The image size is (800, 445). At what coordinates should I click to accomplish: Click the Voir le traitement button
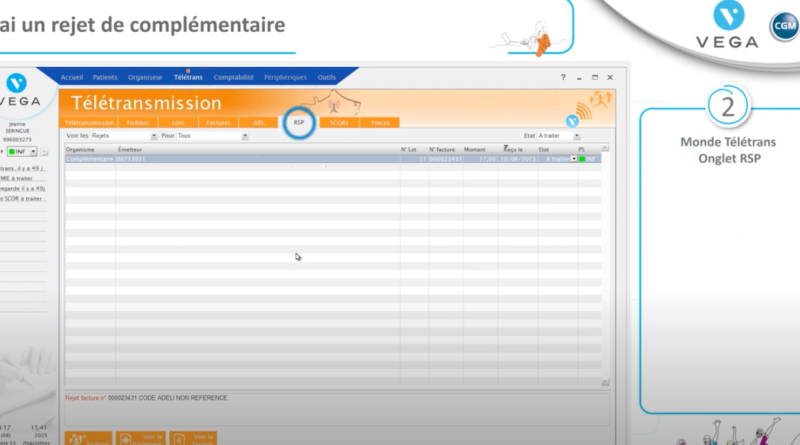[x=141, y=438]
